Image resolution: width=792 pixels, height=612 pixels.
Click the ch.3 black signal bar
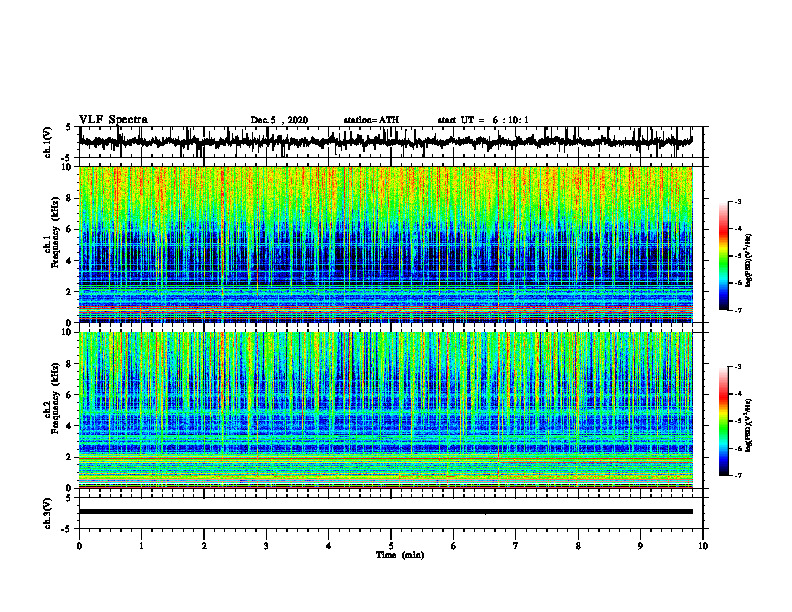click(385, 512)
